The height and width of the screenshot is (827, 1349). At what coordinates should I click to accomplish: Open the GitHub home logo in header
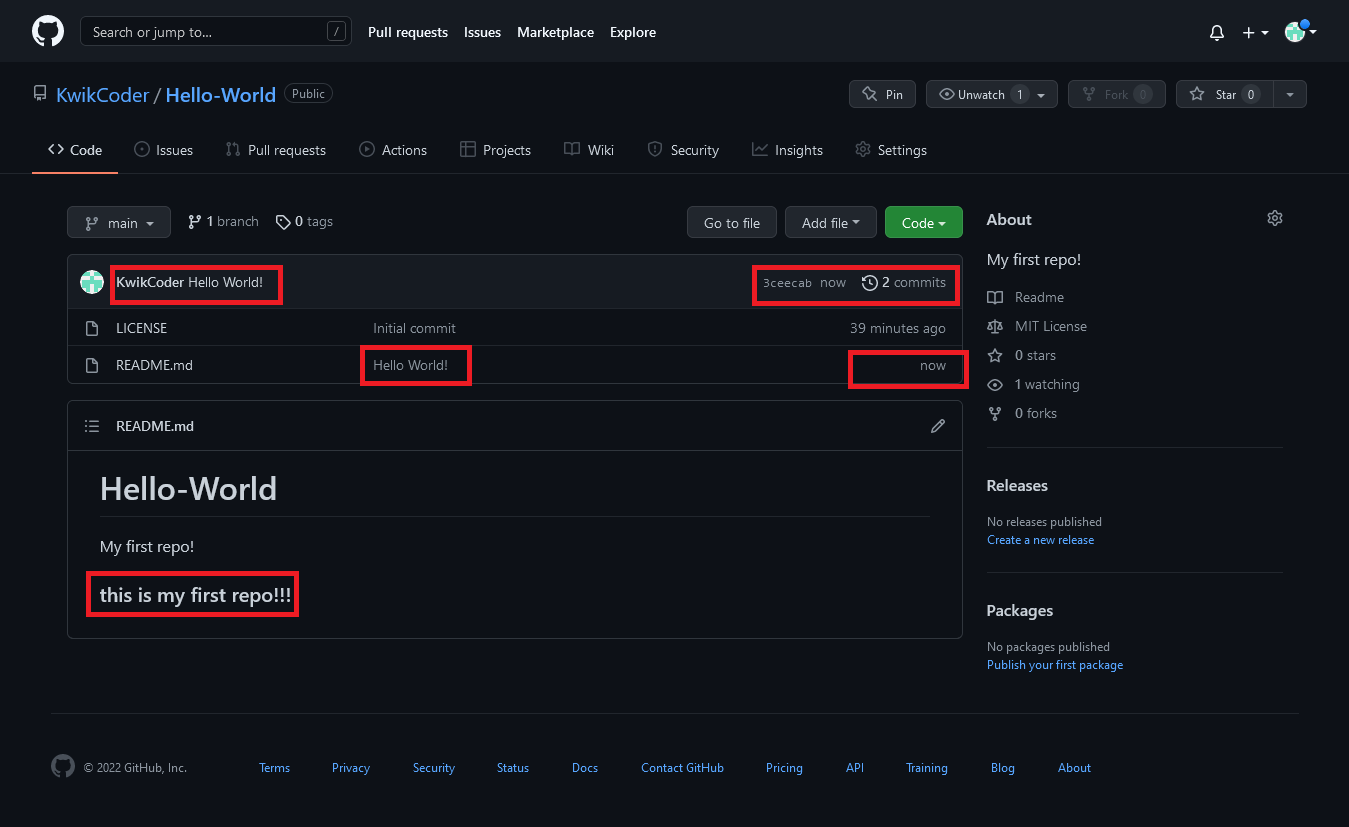[x=48, y=32]
